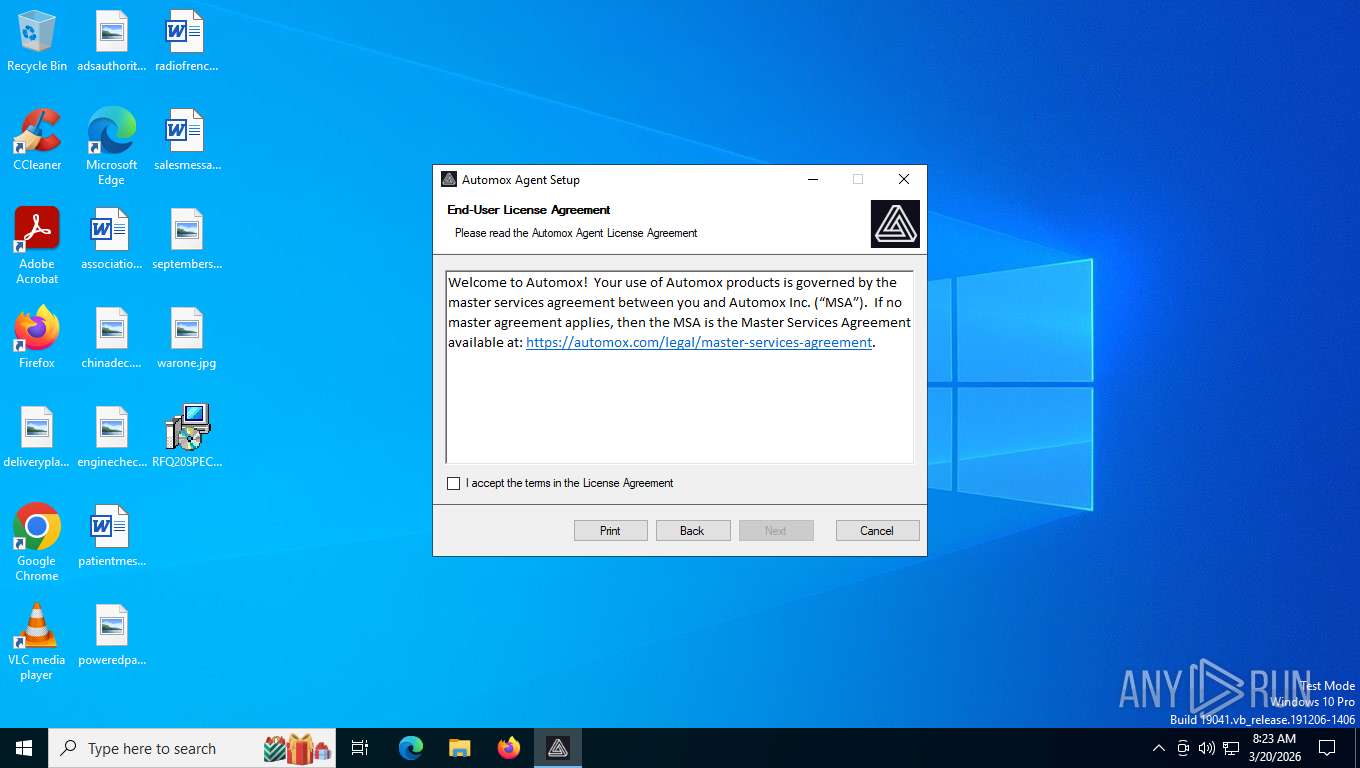The height and width of the screenshot is (768, 1360).
Task: Select the Google Chrome desktop shortcut
Action: coord(37,542)
